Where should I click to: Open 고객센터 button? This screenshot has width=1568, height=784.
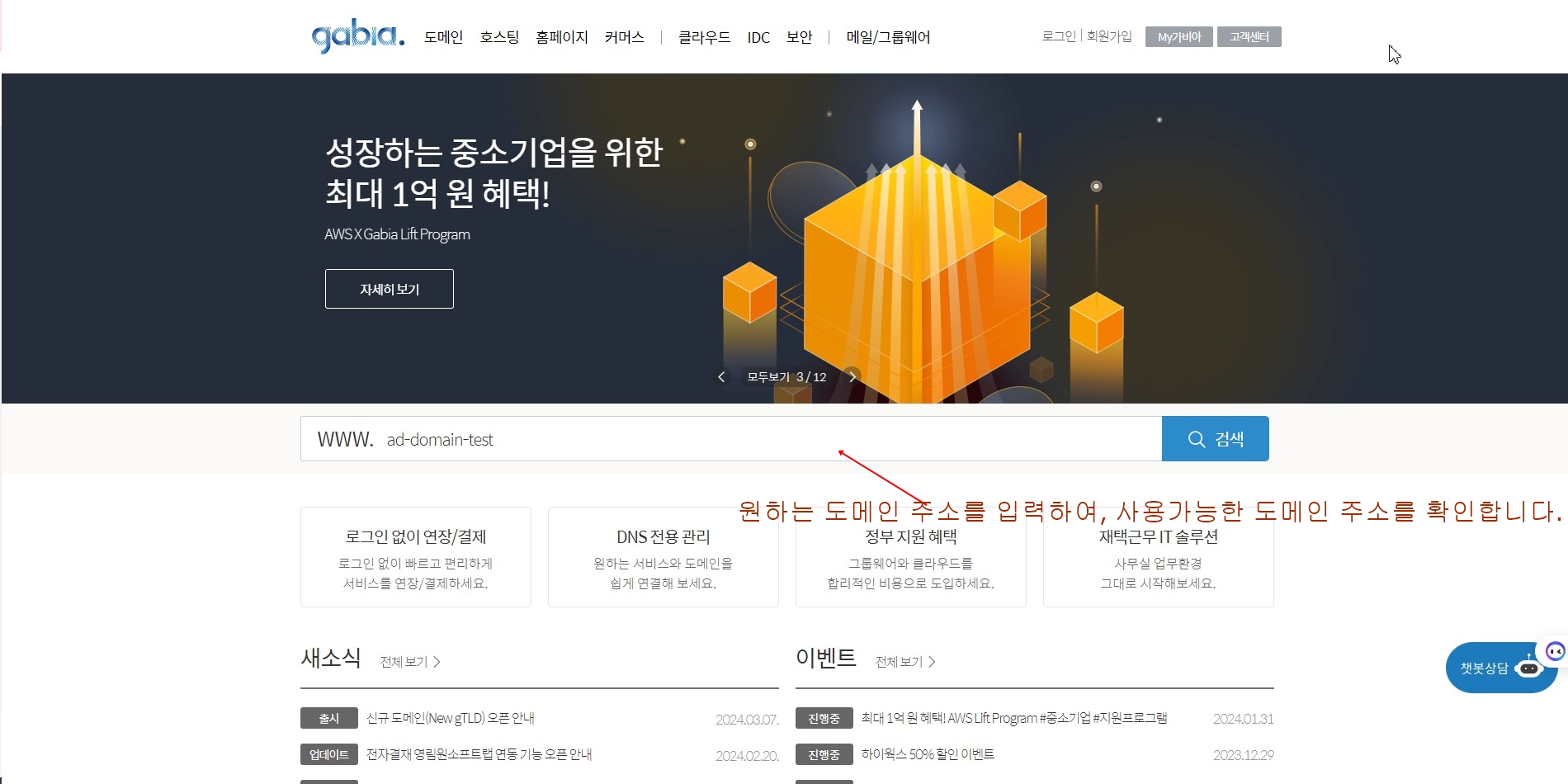[x=1249, y=37]
